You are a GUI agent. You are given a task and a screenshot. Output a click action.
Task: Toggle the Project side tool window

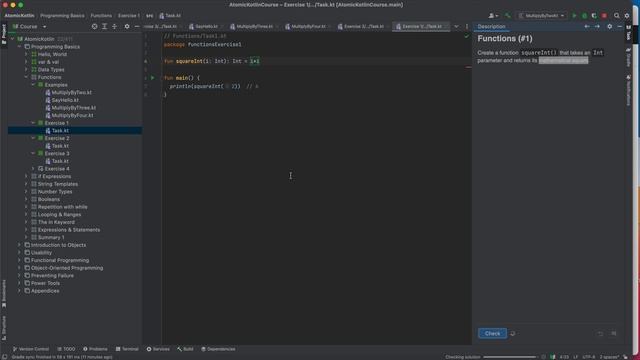4,35
